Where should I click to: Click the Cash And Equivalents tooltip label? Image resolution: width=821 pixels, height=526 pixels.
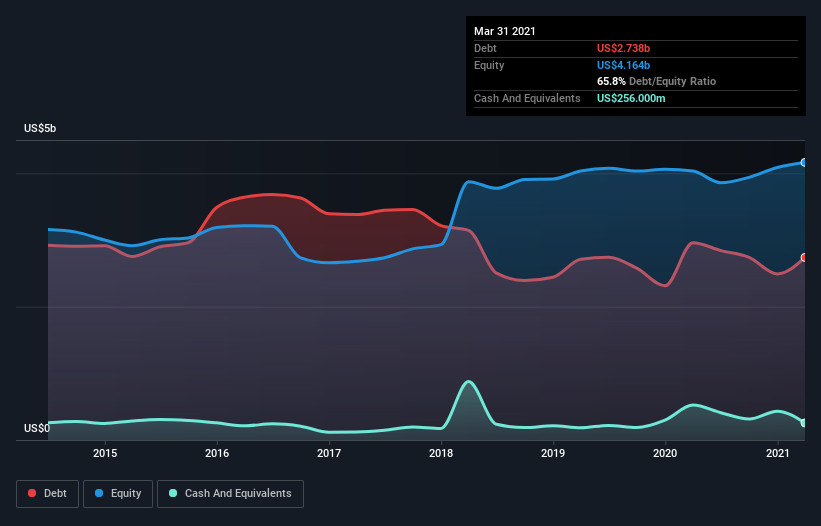tap(527, 98)
